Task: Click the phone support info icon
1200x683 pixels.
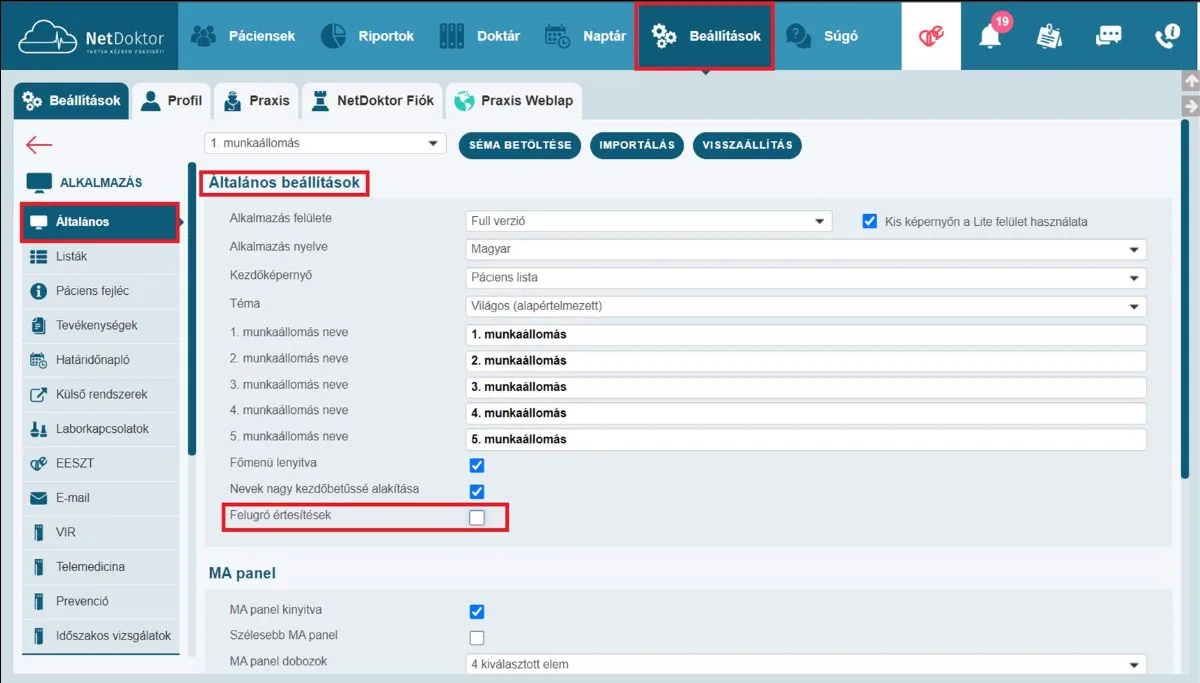Action: point(1167,36)
